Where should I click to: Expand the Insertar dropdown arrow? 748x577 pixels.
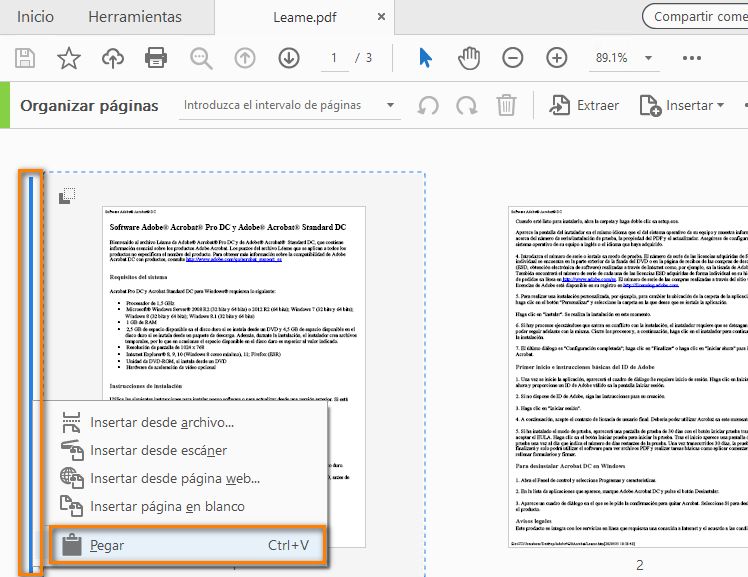click(x=720, y=105)
